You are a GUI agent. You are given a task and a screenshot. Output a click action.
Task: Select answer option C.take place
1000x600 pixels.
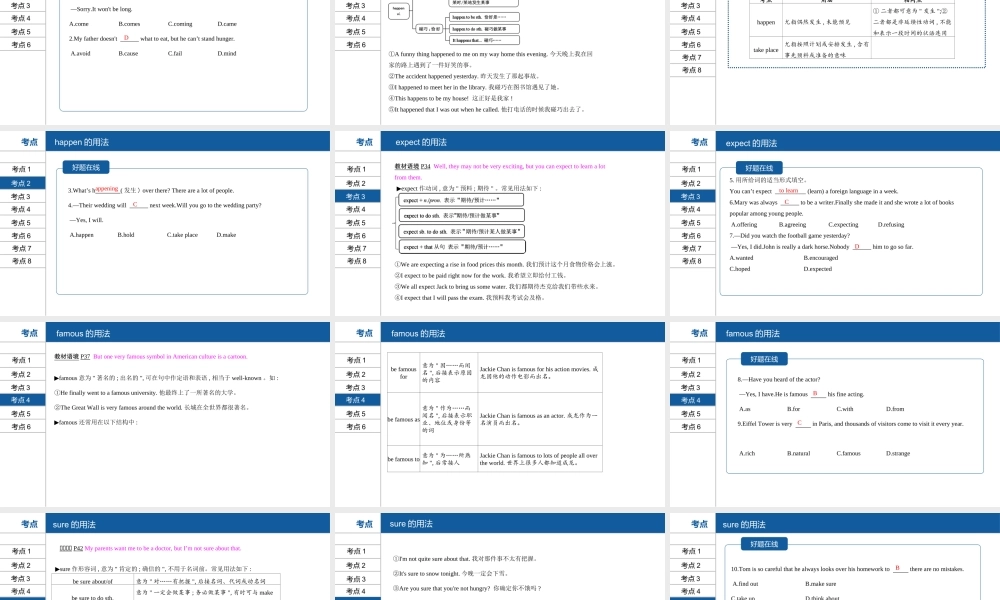tap(182, 235)
